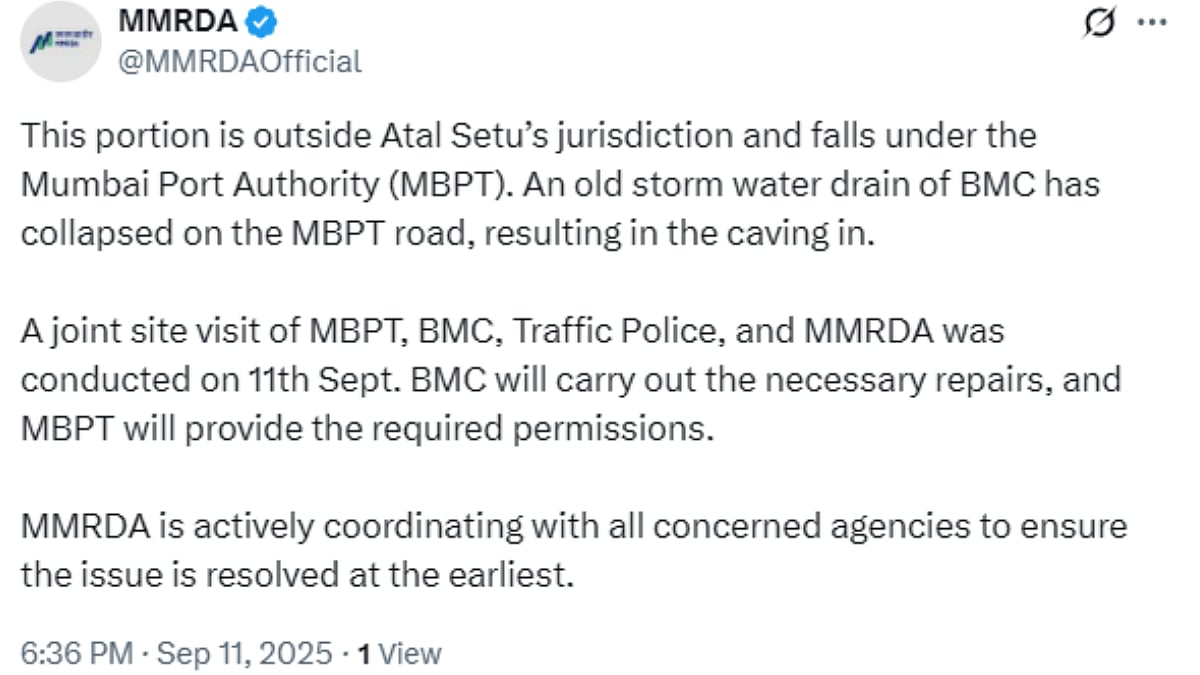
Task: Open the @MMRDAOfficial handle link
Action: [x=240, y=62]
